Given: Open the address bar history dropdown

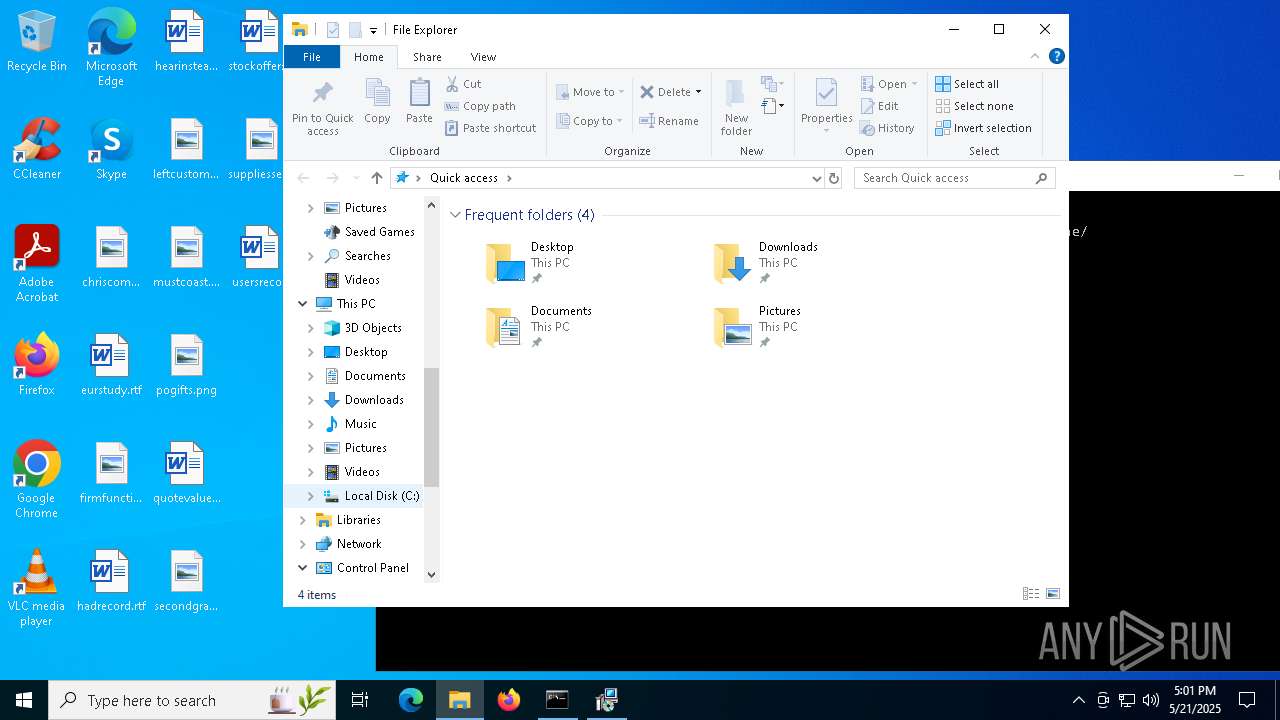Looking at the screenshot, I should click(817, 178).
